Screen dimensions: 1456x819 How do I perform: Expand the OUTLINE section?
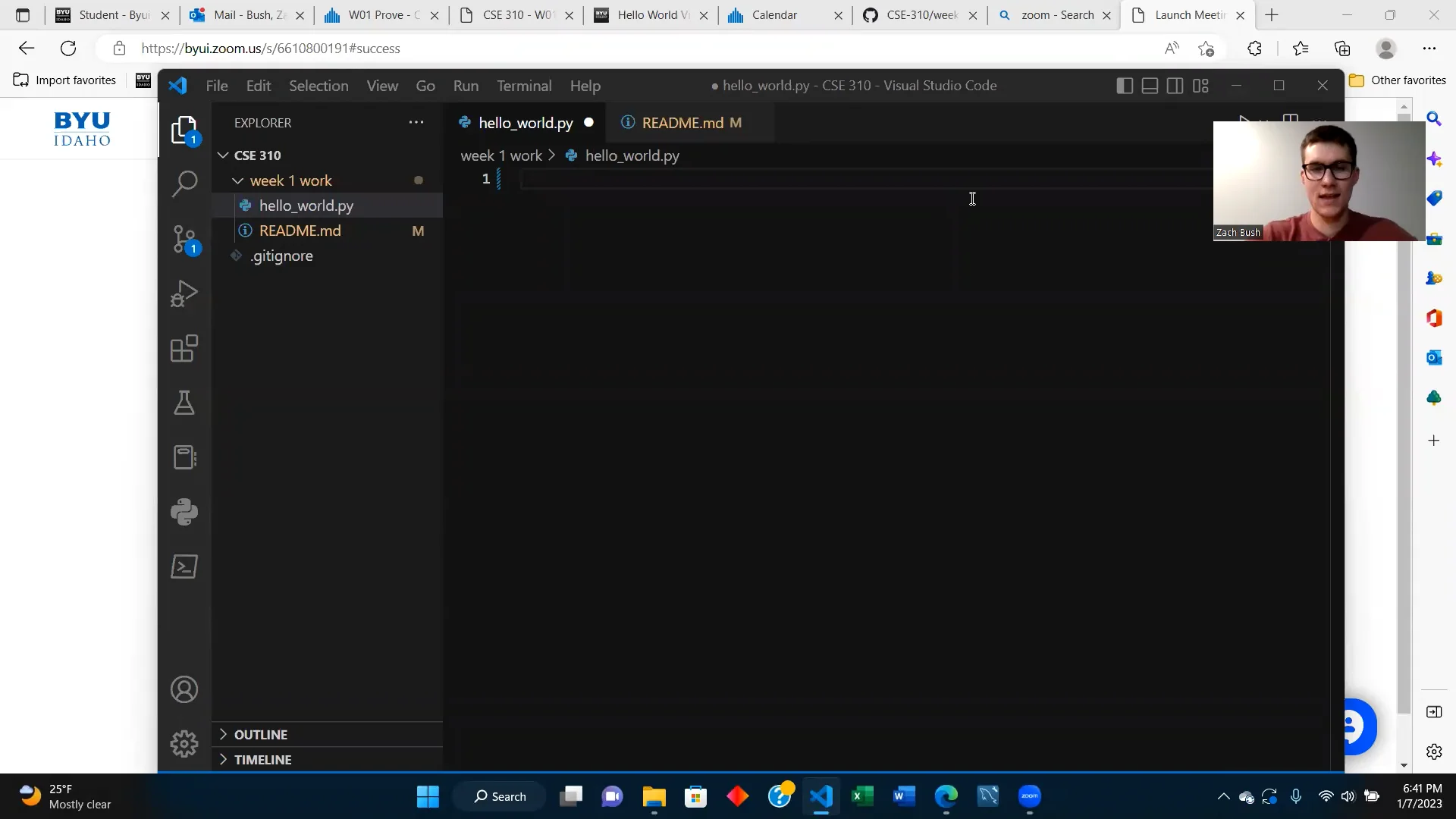click(261, 734)
